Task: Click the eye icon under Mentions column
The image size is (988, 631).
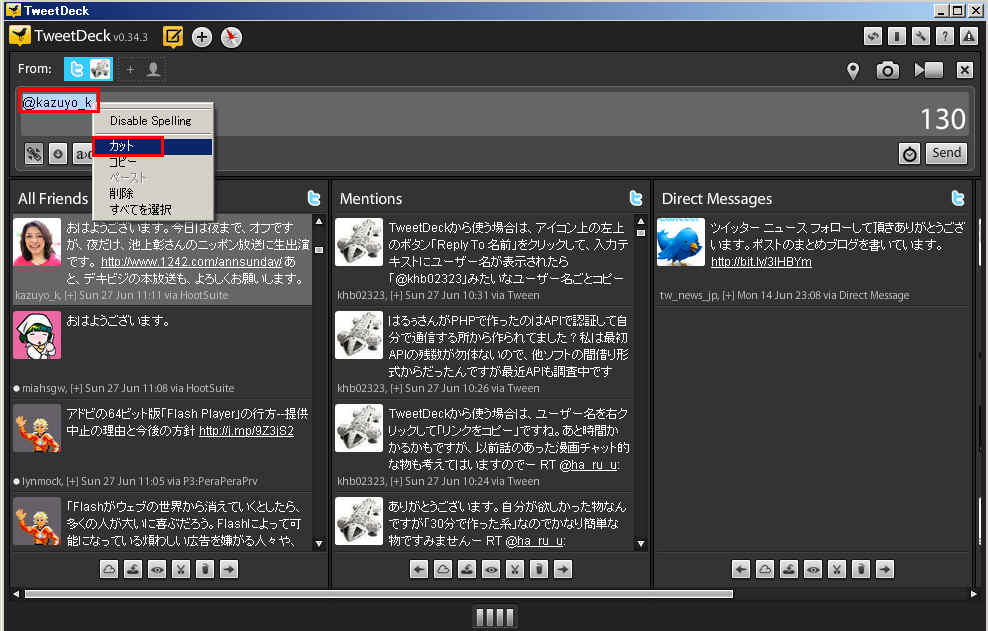Action: (x=491, y=570)
